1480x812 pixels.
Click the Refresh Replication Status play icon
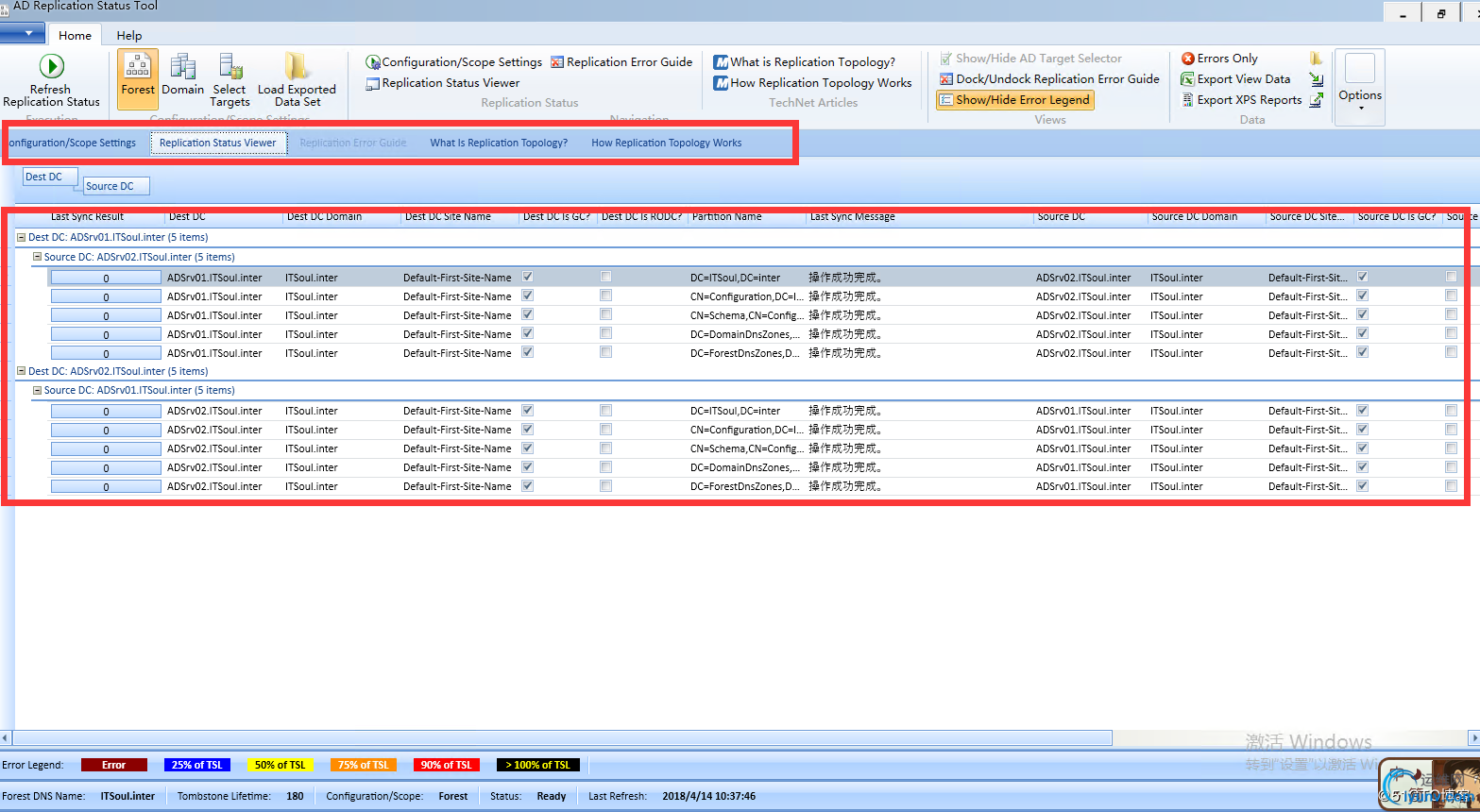click(51, 66)
